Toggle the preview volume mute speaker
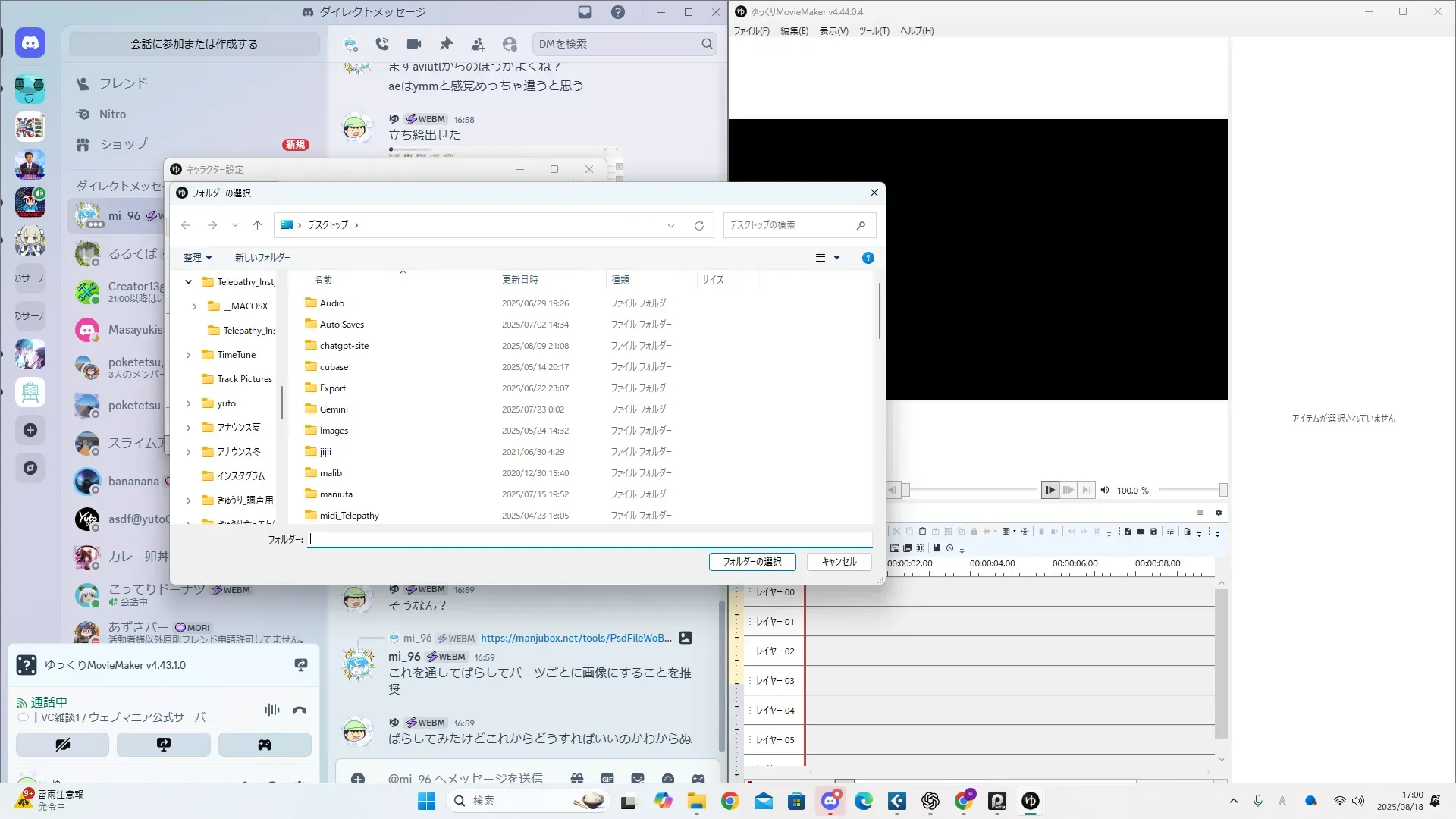The image size is (1456, 819). pyautogui.click(x=1105, y=490)
